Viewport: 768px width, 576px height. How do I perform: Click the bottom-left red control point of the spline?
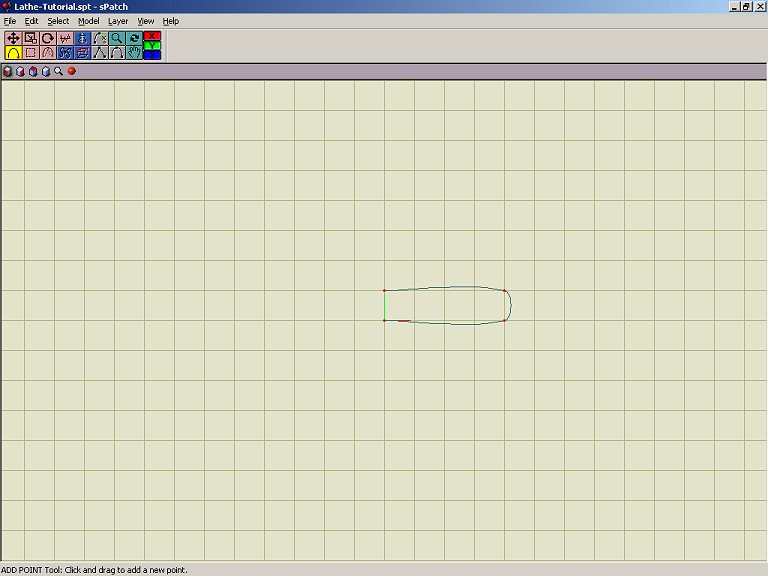(x=384, y=320)
